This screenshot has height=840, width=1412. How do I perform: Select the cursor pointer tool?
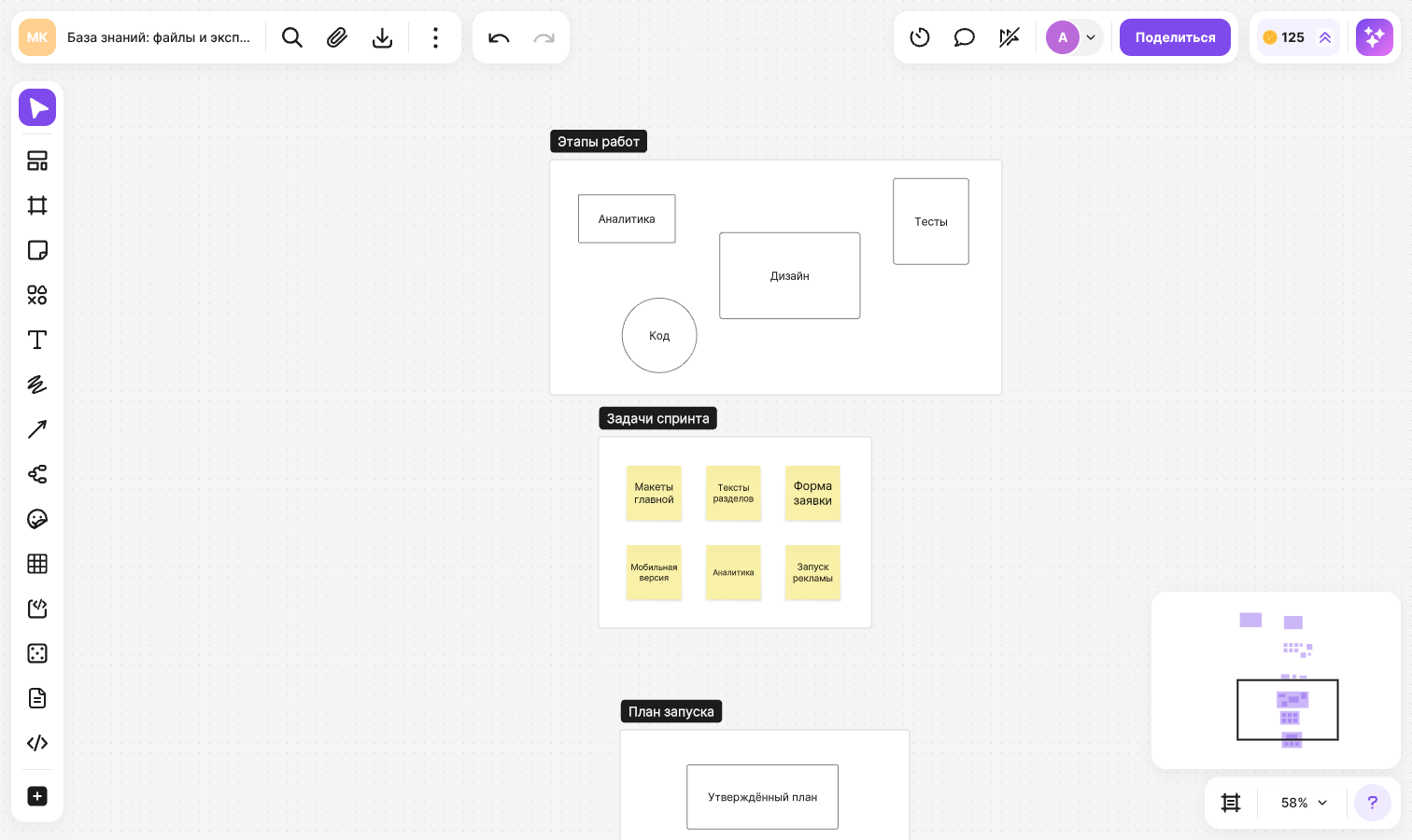(x=37, y=107)
